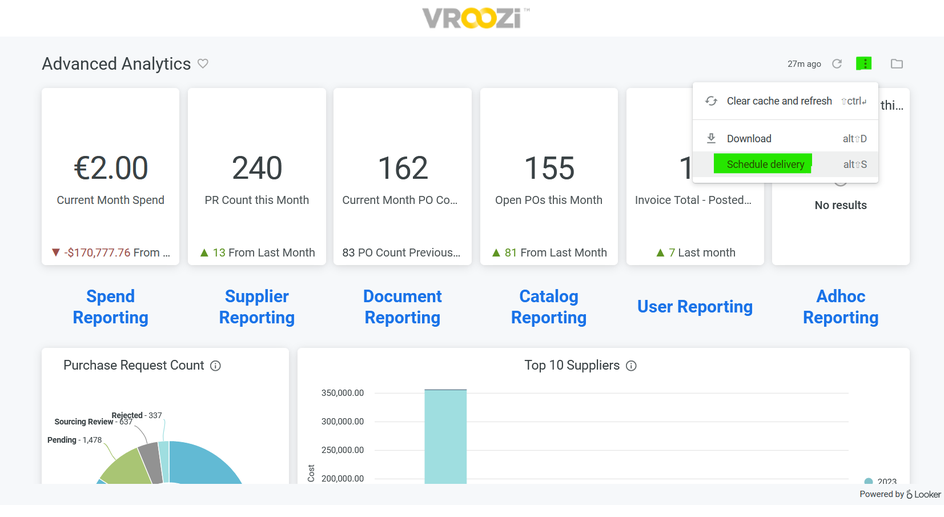Open the folder icon at top right
Image resolution: width=944 pixels, height=517 pixels.
pos(896,64)
